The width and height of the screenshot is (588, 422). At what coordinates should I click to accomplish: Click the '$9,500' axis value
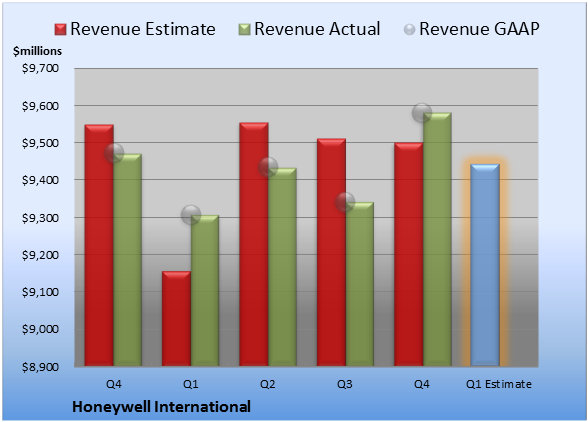tap(40, 143)
